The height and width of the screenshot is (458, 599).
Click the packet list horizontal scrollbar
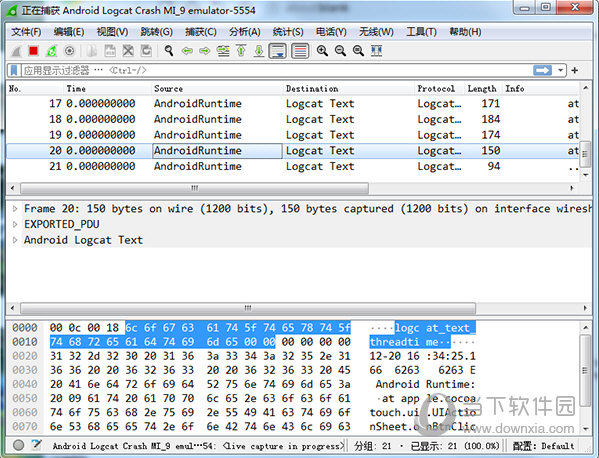(194, 188)
